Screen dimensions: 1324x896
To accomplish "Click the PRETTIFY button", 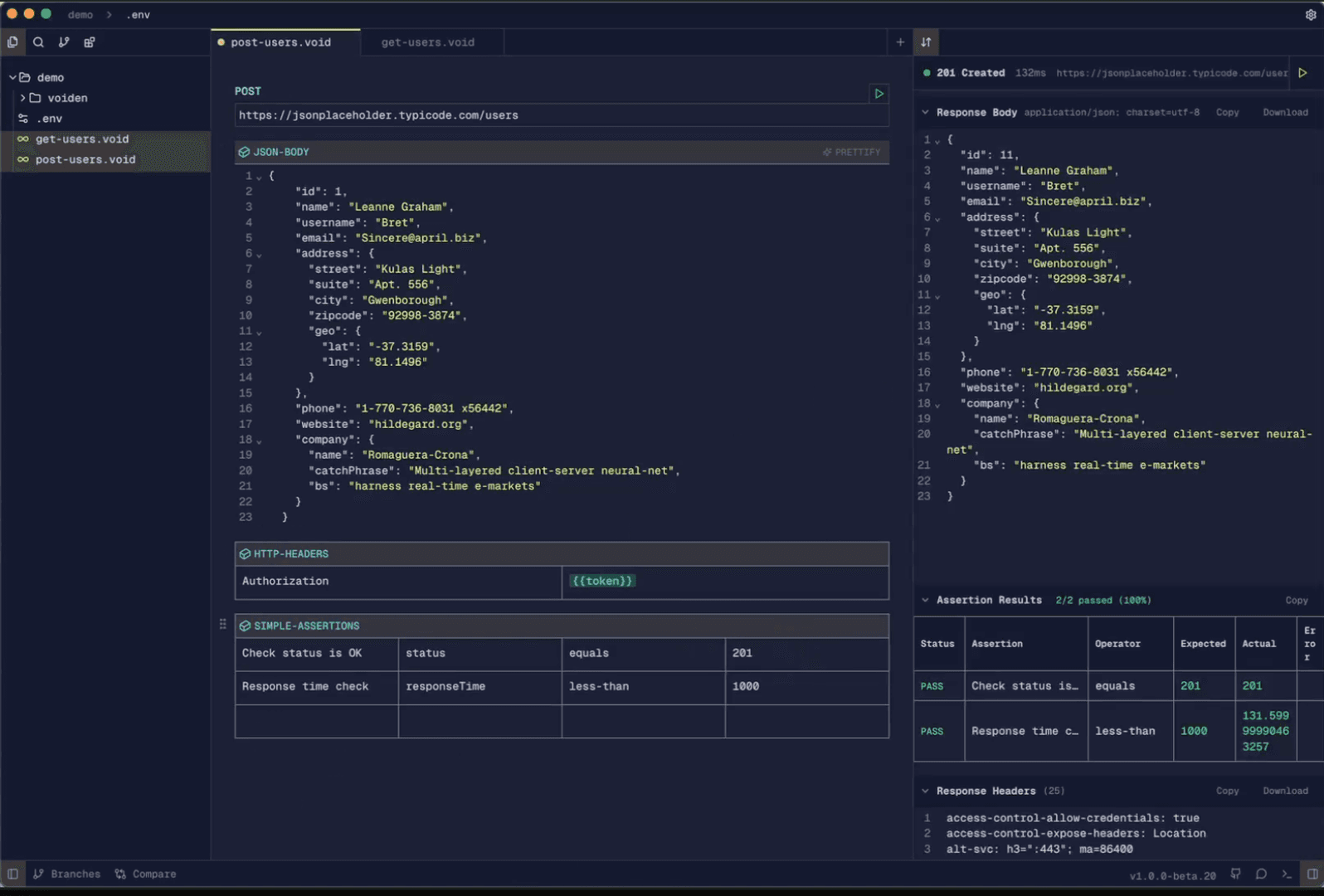I will (x=852, y=152).
